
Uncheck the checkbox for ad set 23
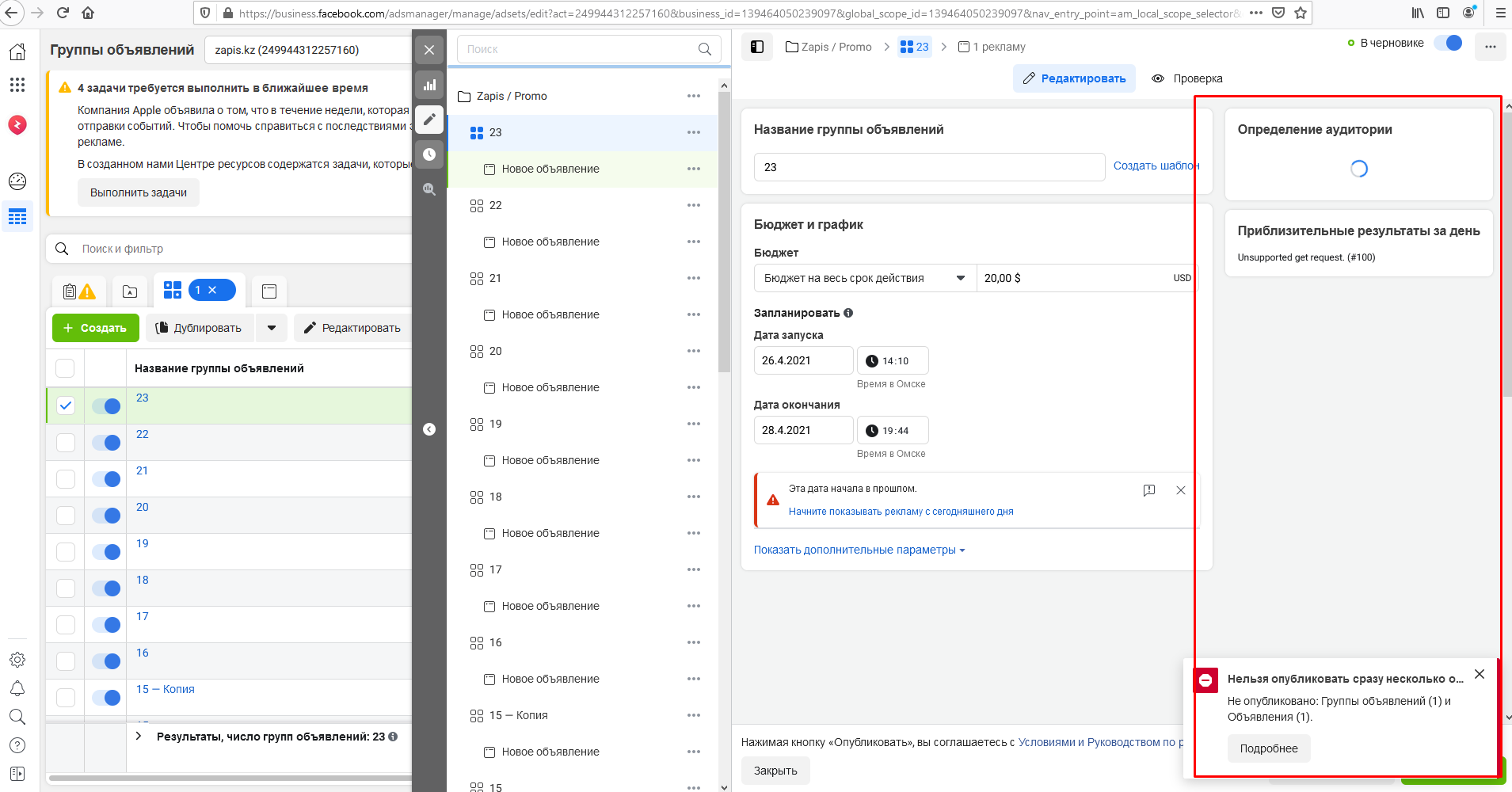[66, 406]
